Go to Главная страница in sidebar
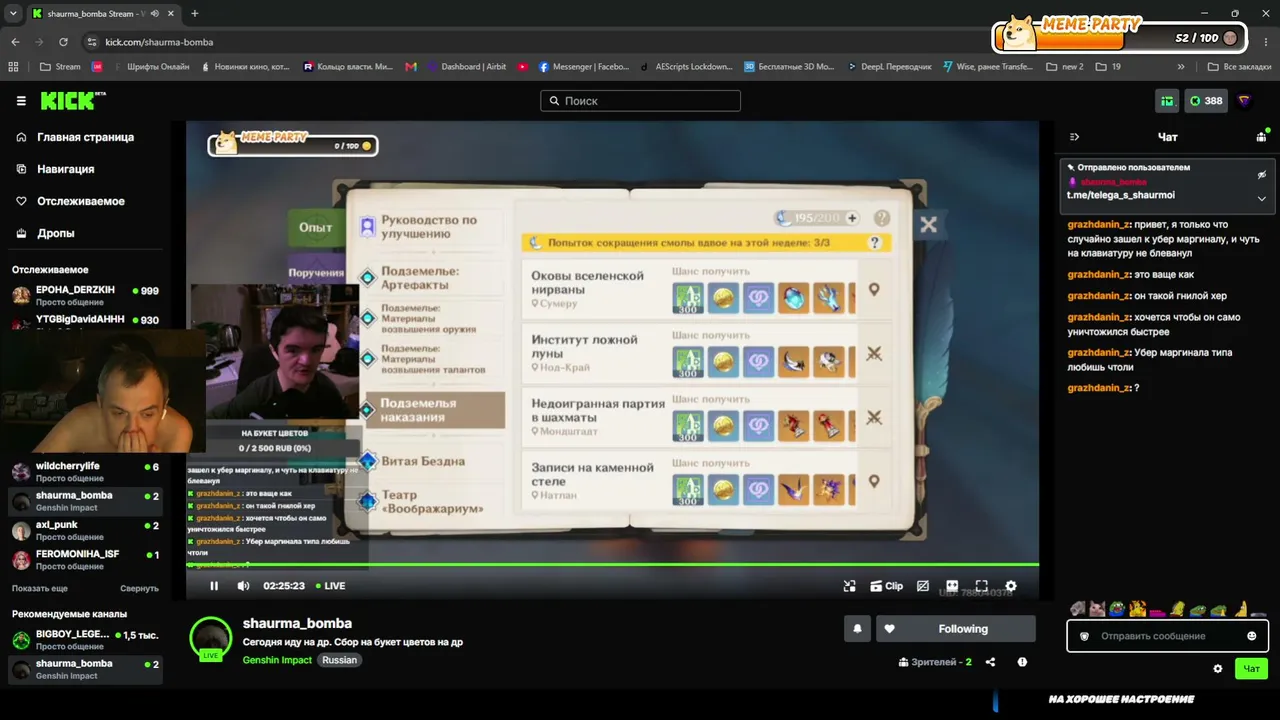Viewport: 1280px width, 720px height. [x=85, y=137]
